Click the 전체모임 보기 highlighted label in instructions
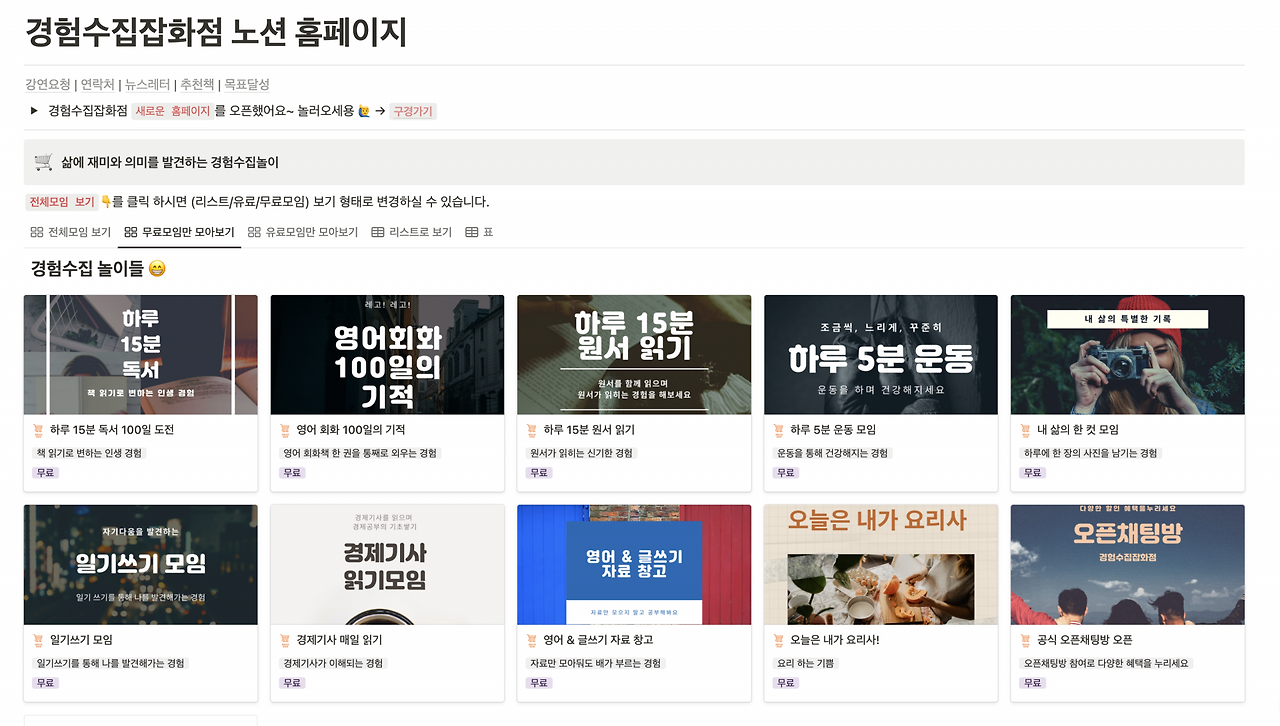The image size is (1280, 726). click(61, 202)
